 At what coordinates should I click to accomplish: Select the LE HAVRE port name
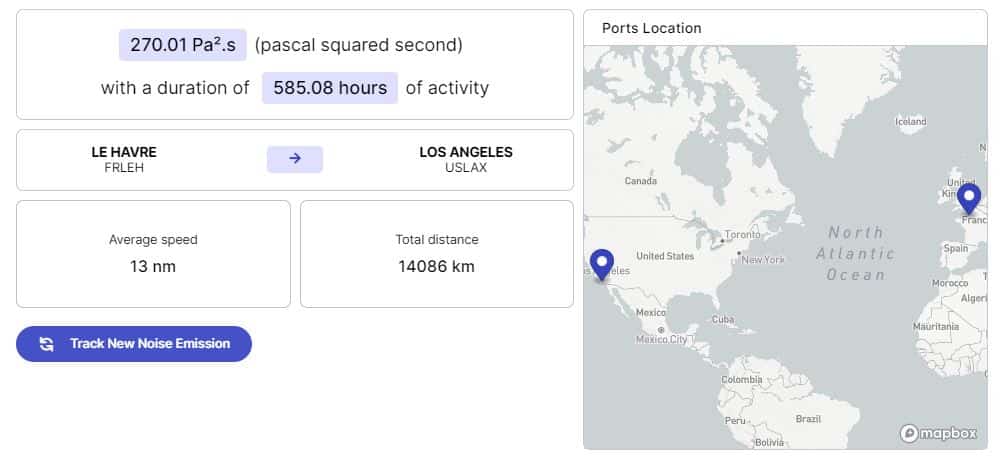point(124,152)
